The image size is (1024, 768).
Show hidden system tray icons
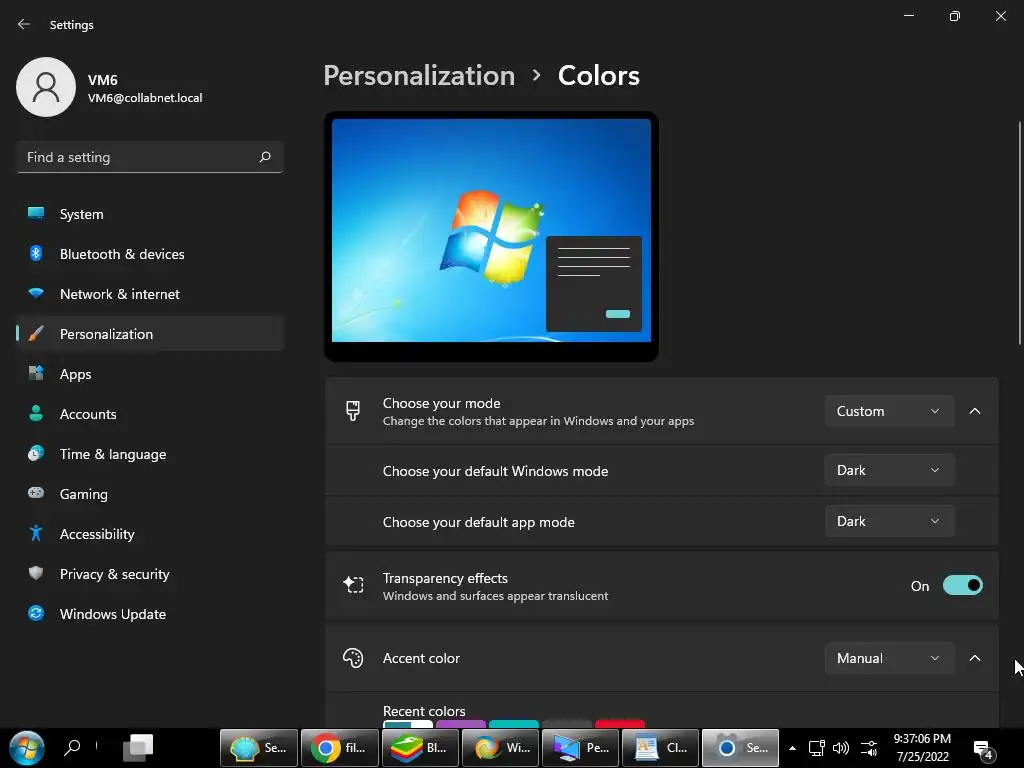pos(792,748)
